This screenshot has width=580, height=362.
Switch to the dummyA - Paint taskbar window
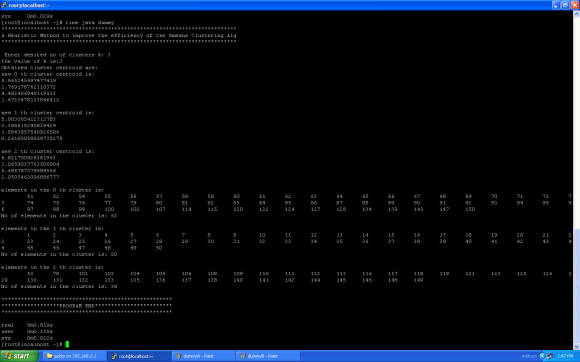[203, 356]
